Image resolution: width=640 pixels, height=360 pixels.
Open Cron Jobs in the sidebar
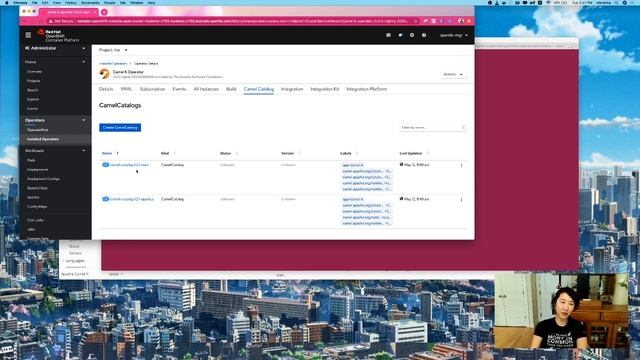[x=35, y=220]
